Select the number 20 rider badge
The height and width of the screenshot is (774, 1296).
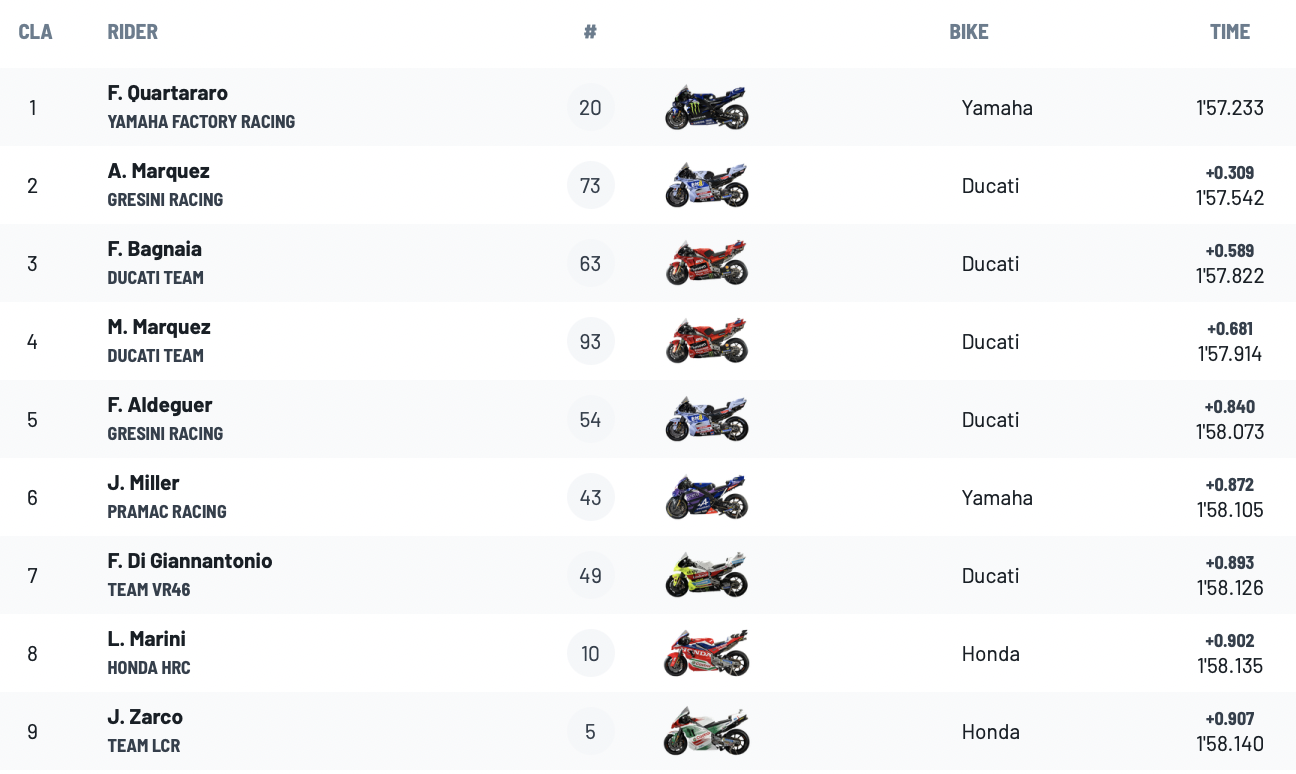pos(590,107)
